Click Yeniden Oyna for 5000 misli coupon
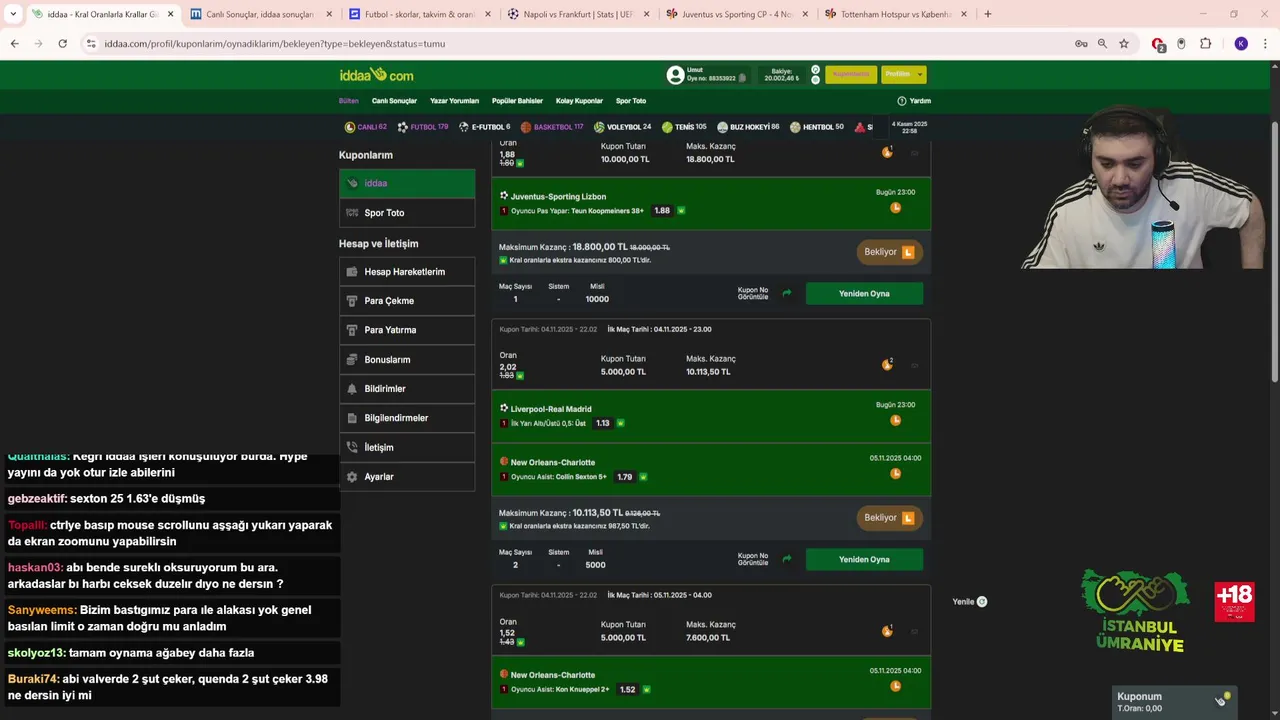This screenshot has height=720, width=1280. pos(864,559)
